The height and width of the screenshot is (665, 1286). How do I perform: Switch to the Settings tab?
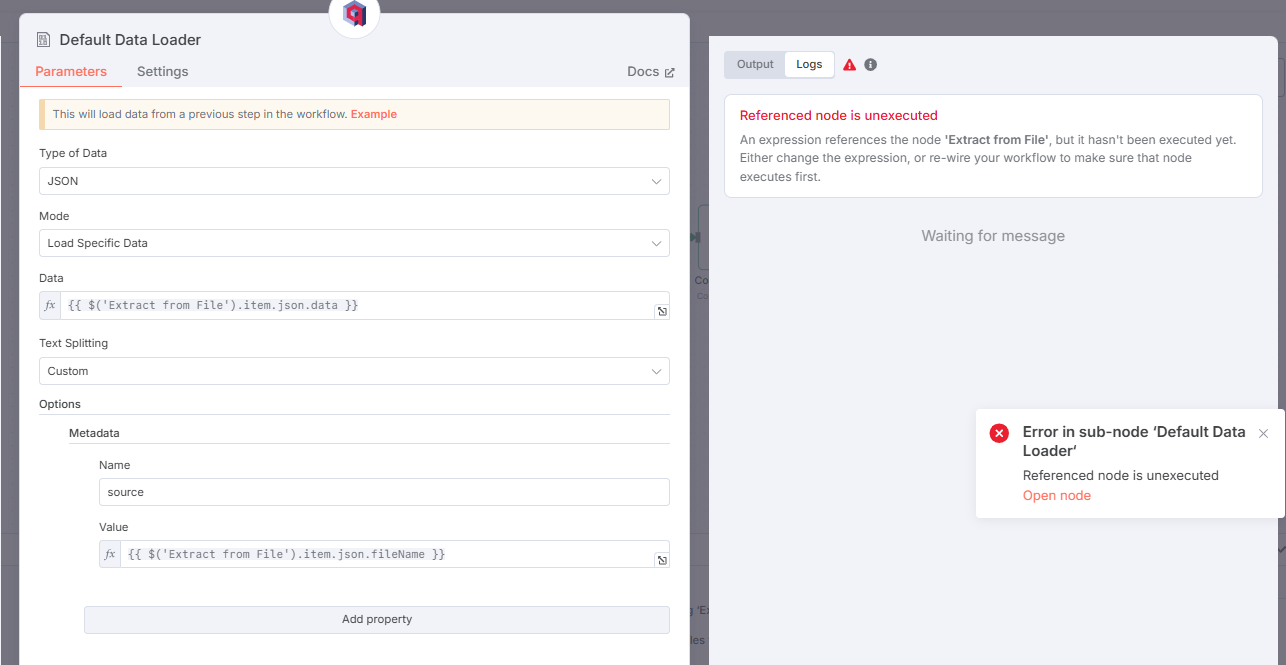click(162, 71)
